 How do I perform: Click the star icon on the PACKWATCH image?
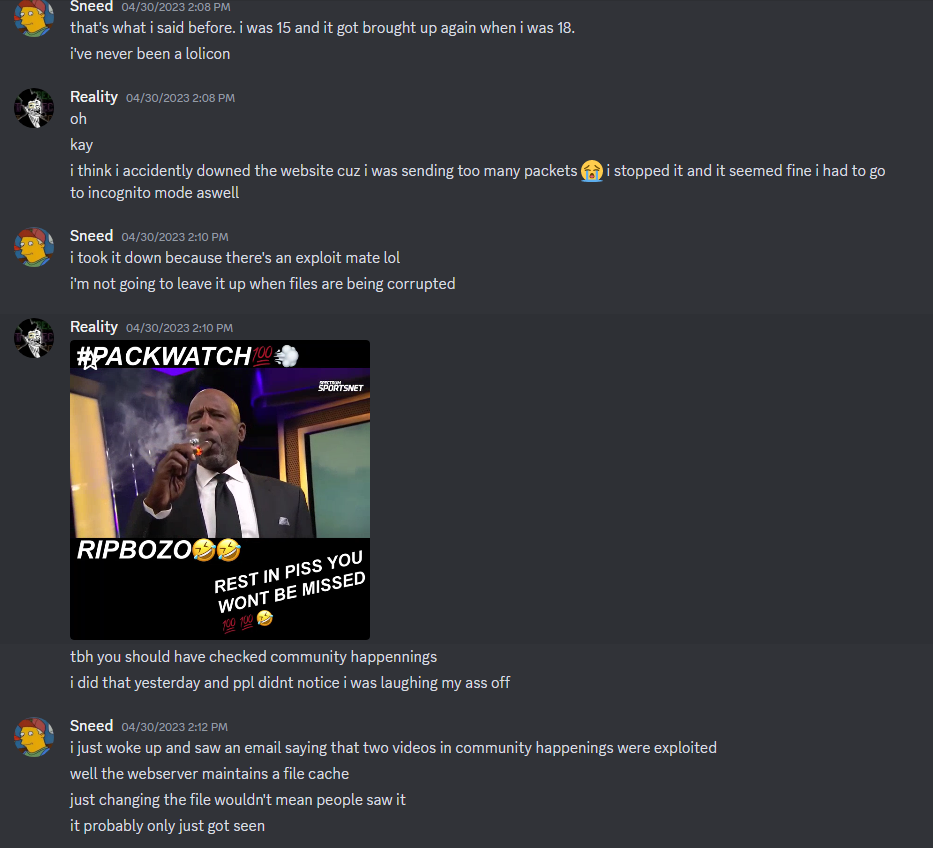(x=89, y=359)
